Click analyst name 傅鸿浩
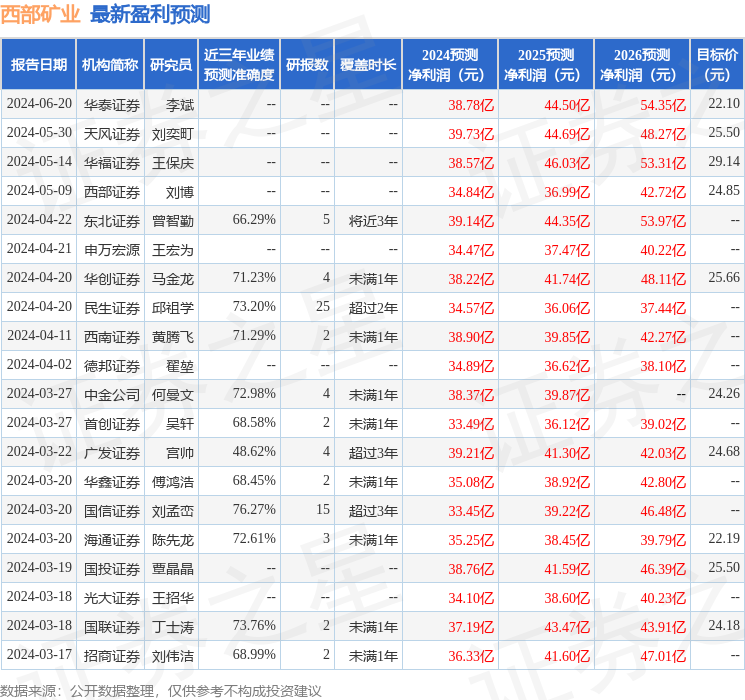 pyautogui.click(x=172, y=481)
